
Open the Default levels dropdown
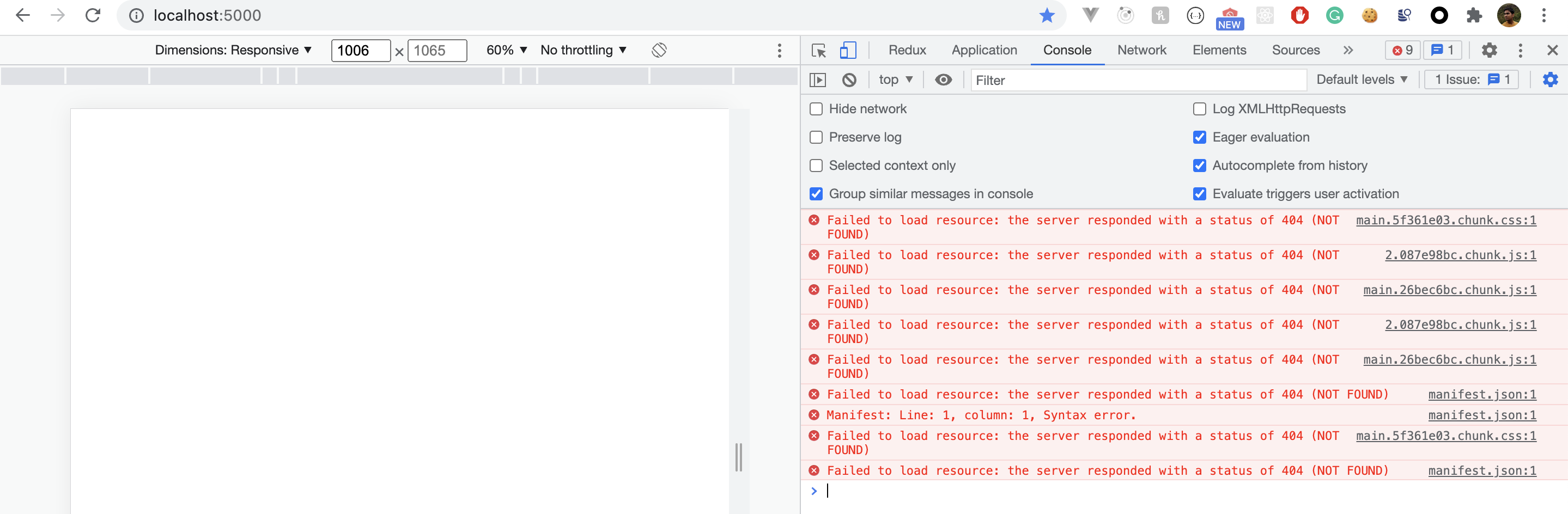click(1362, 79)
